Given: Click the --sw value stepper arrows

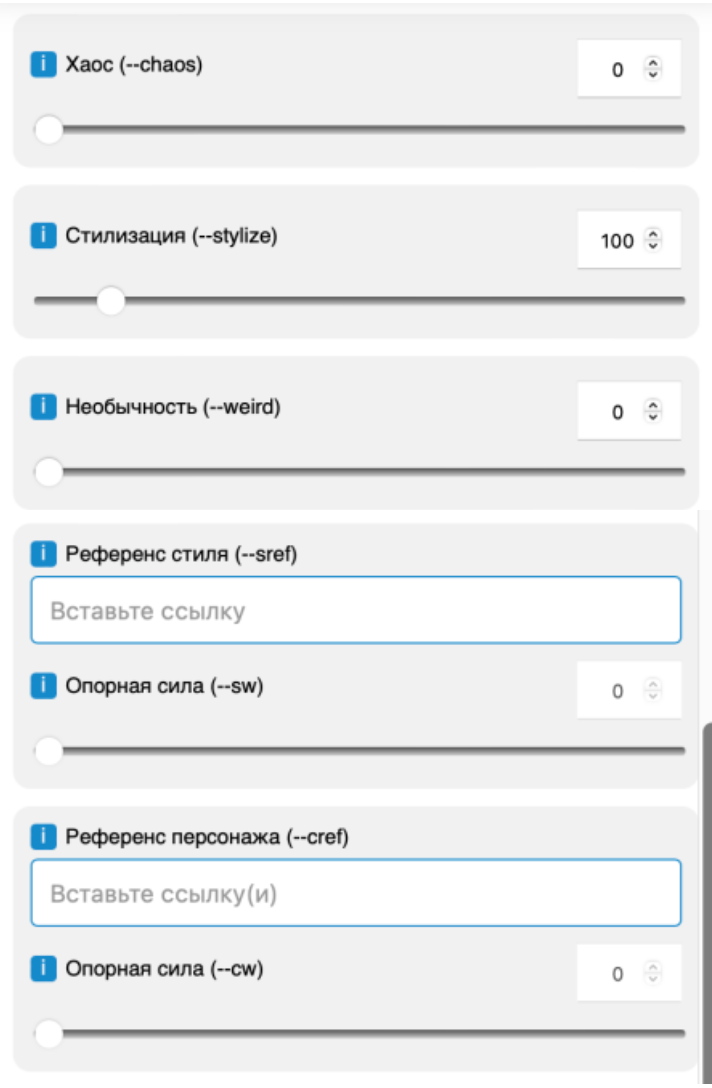Looking at the screenshot, I should pos(653,690).
